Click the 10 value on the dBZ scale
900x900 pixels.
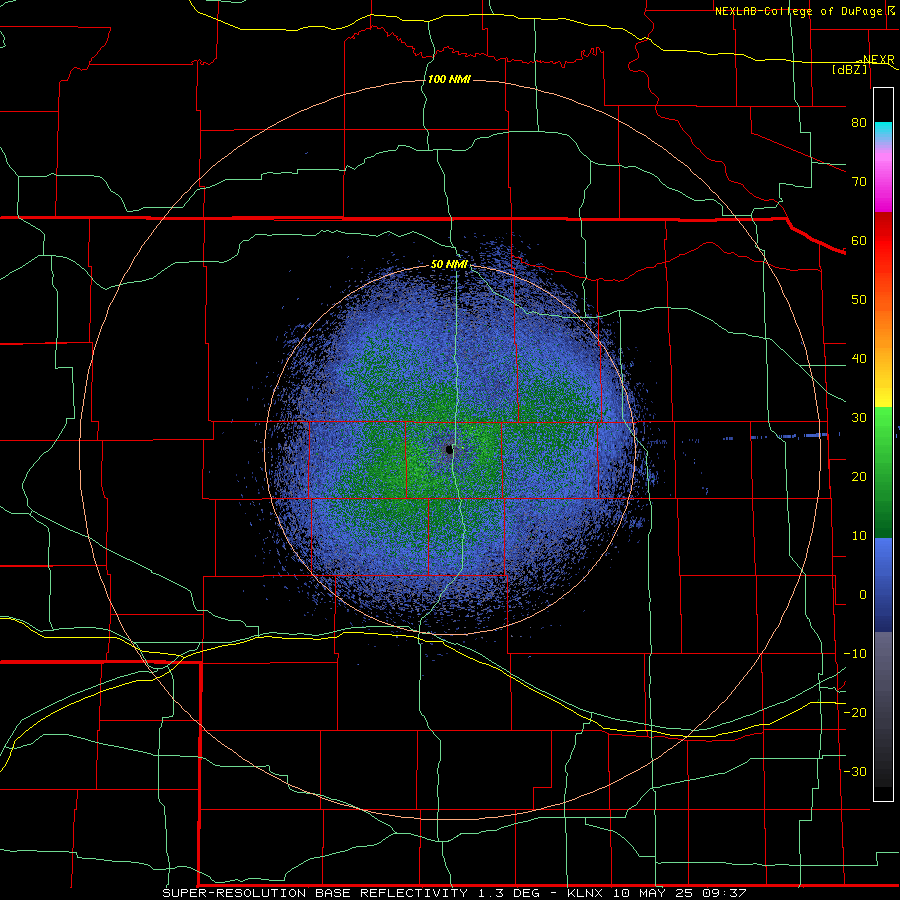coord(859,536)
